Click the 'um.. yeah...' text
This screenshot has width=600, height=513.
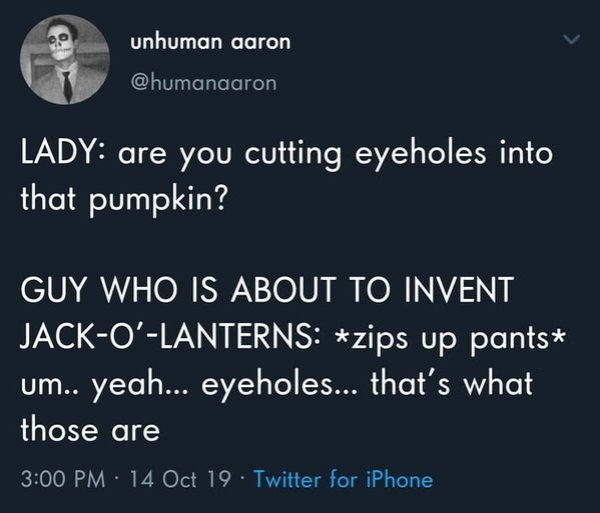click(x=105, y=386)
